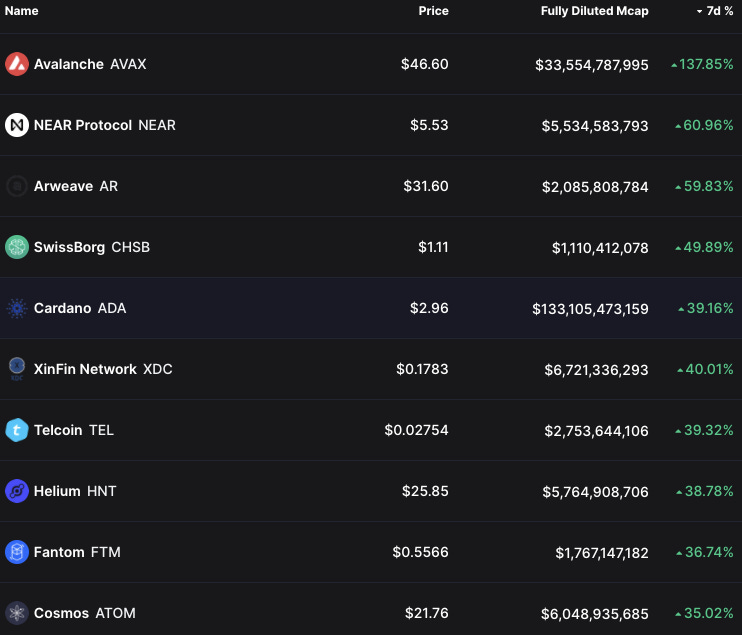Click the Helium price $25.85
Viewport: 742px width, 635px height.
425,491
